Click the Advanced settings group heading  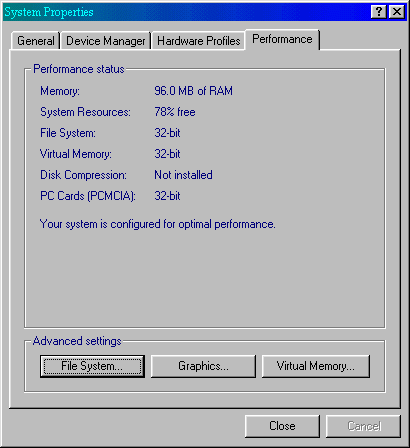77,341
